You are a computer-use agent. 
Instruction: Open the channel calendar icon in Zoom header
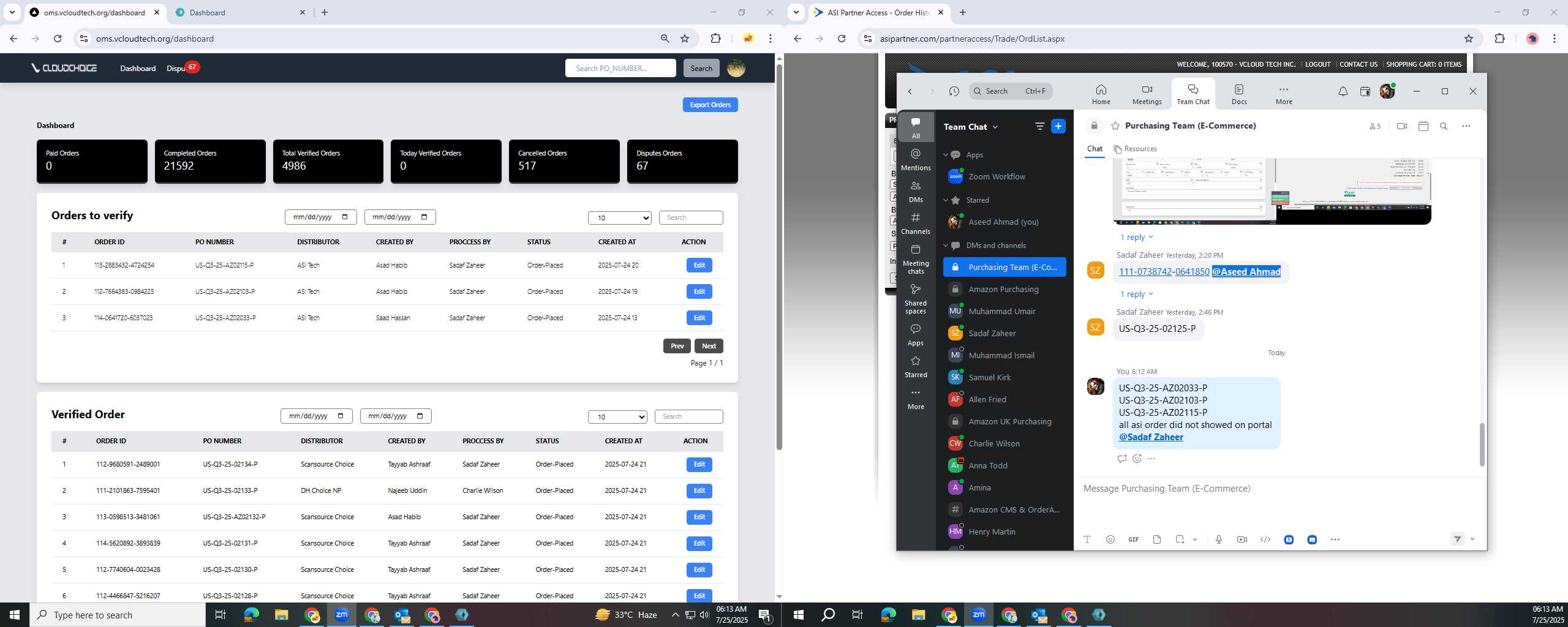click(1423, 126)
